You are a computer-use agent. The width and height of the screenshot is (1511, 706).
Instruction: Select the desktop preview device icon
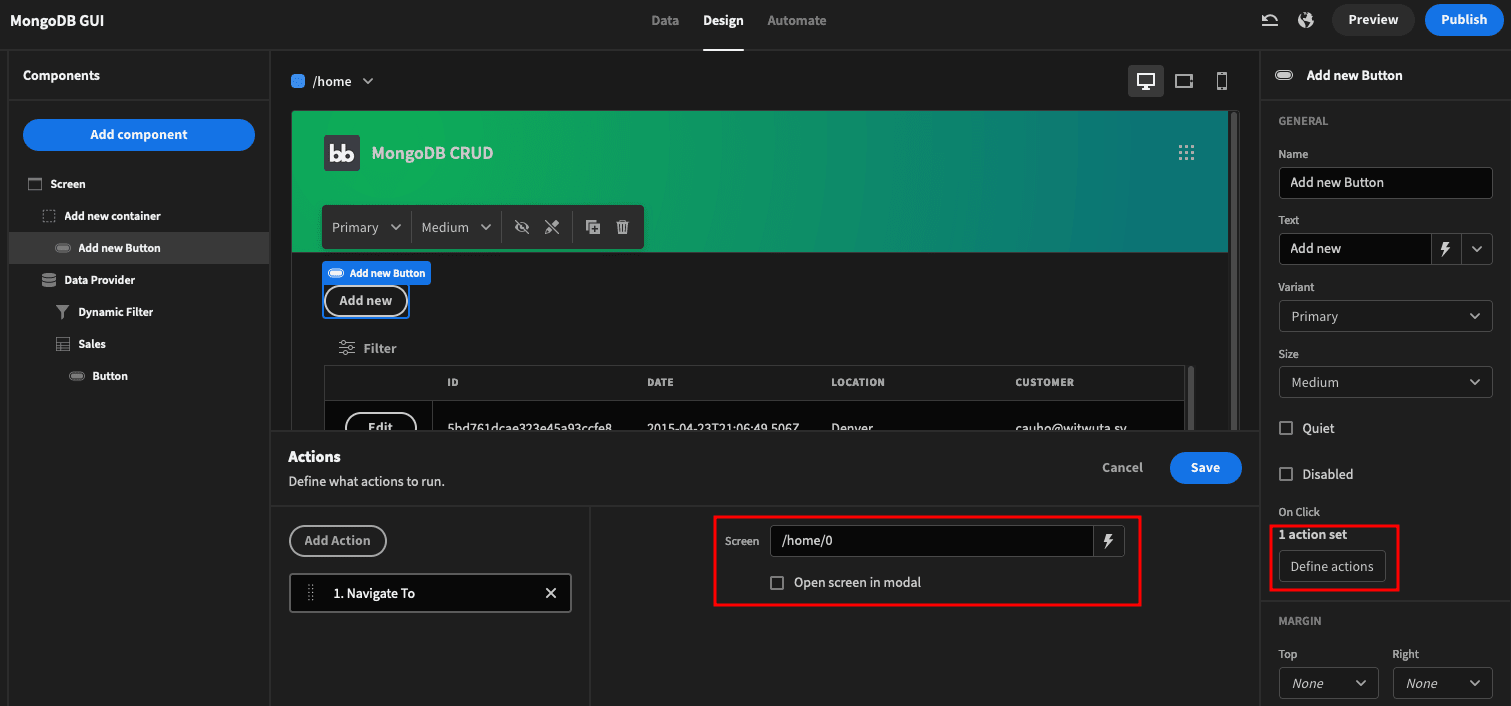click(x=1146, y=81)
